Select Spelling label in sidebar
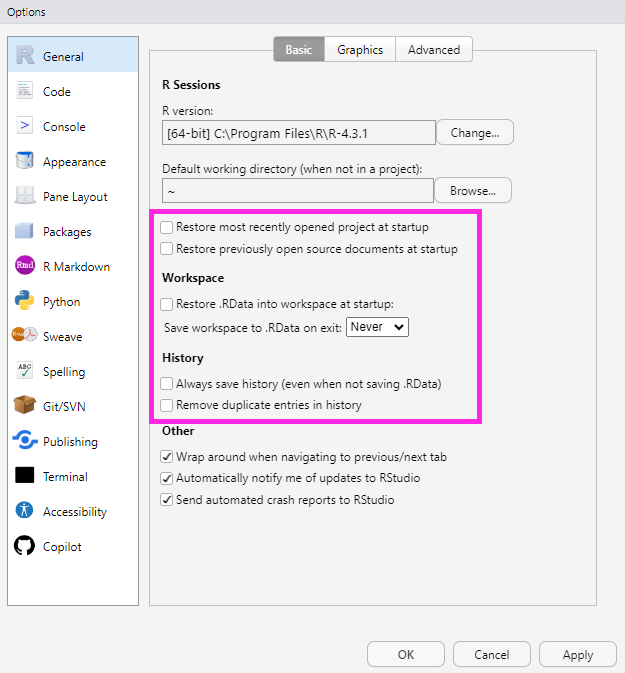The image size is (625, 673). (x=64, y=372)
